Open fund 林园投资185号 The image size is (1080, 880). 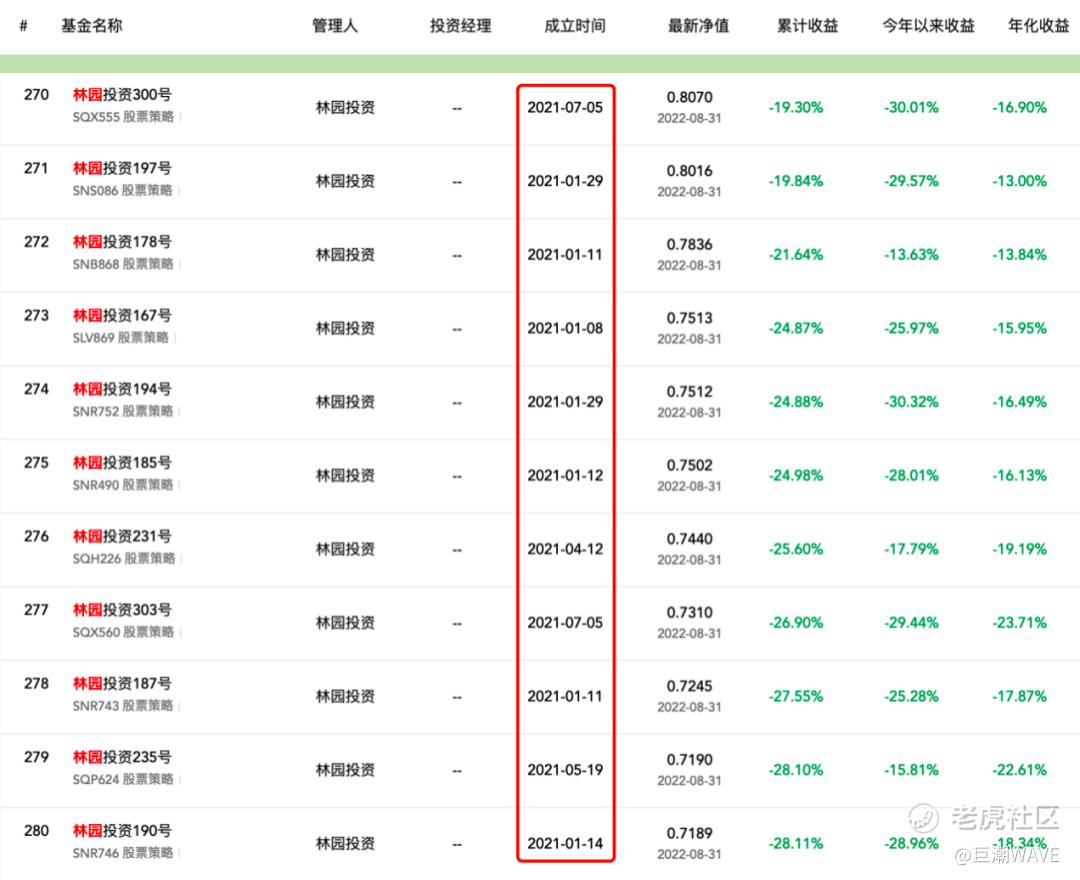[122, 463]
